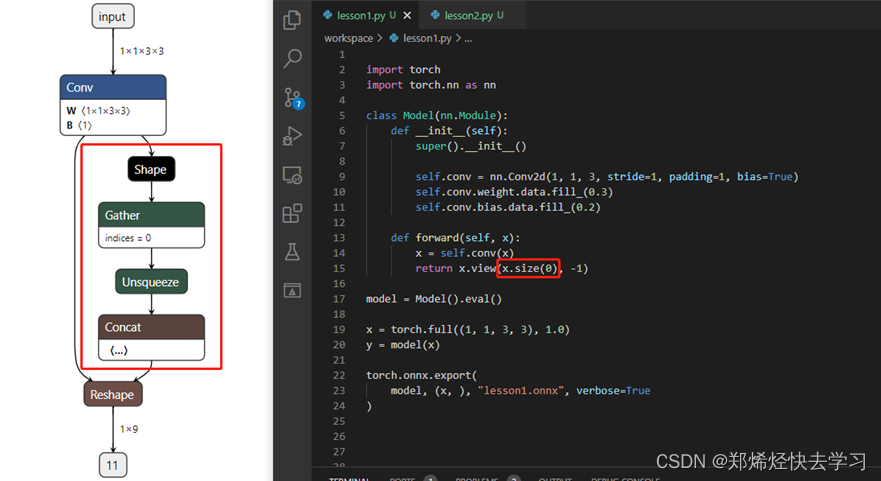881x481 pixels.
Task: Click the Concat node in graph
Action: pos(151,327)
